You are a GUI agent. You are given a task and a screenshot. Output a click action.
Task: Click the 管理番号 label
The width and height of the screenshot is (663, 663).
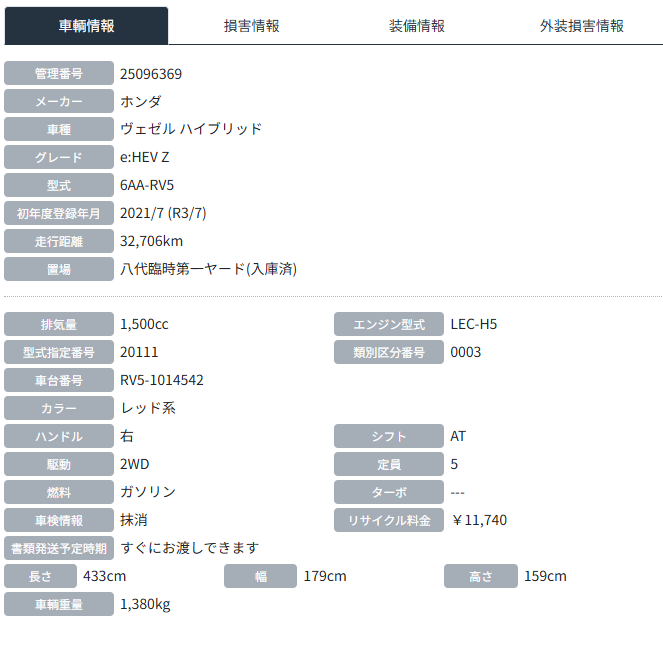(x=59, y=73)
